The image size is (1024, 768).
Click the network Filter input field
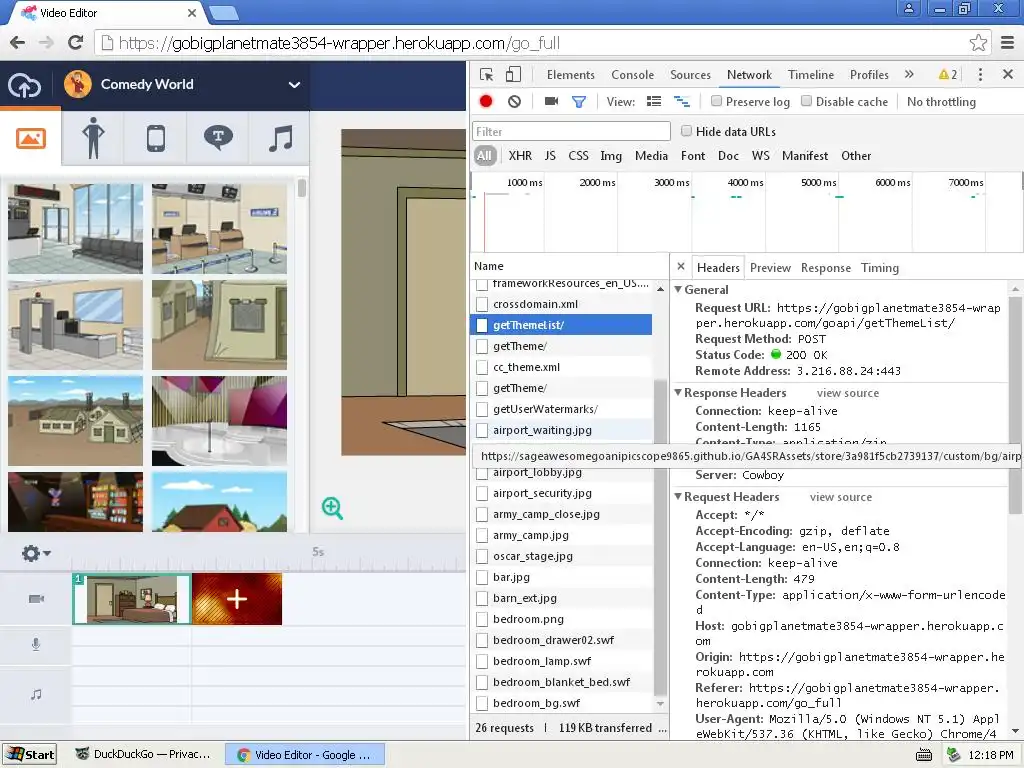(x=571, y=131)
